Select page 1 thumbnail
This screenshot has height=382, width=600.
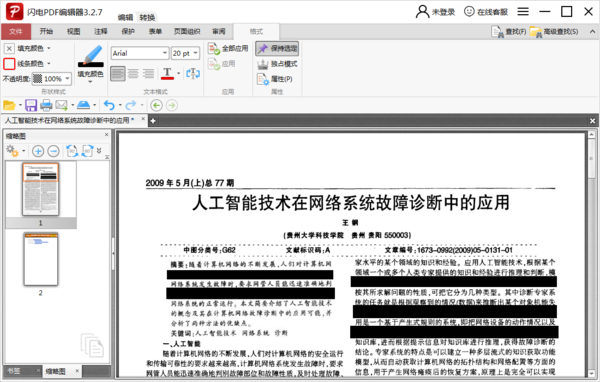[41, 189]
